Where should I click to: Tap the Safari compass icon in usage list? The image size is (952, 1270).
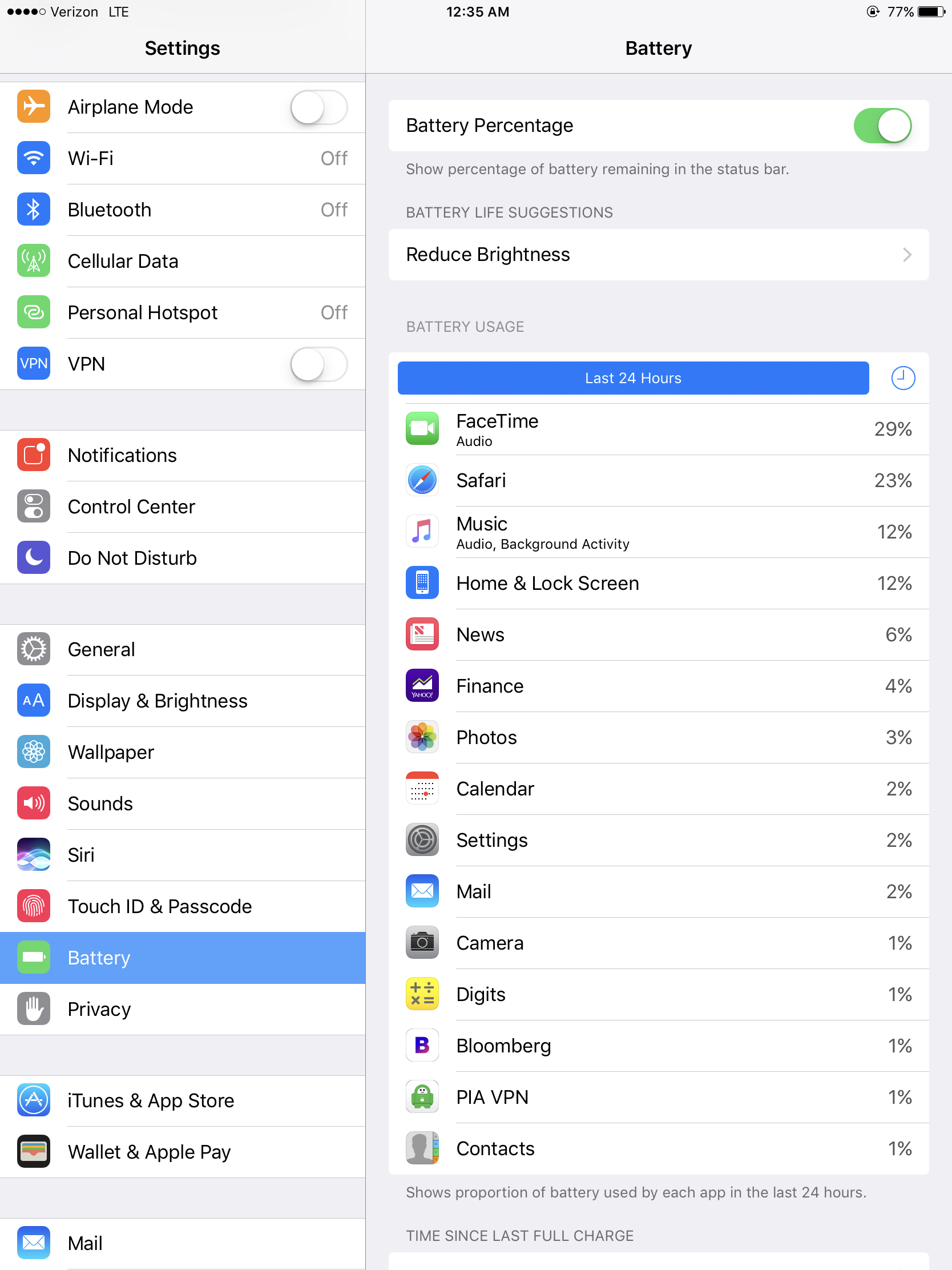422,480
